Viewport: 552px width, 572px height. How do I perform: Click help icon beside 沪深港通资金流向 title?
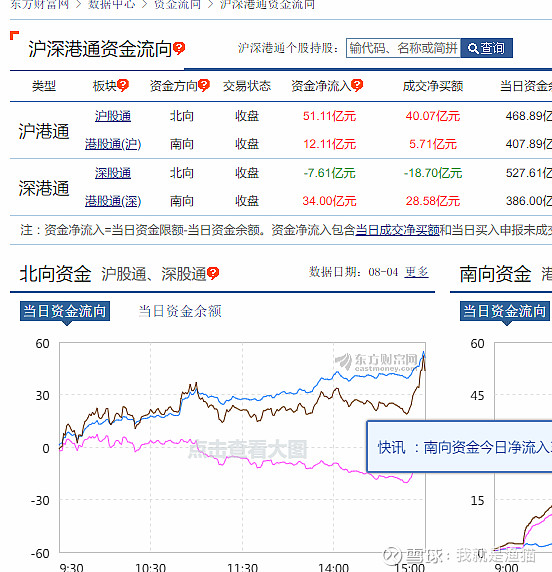(x=179, y=48)
